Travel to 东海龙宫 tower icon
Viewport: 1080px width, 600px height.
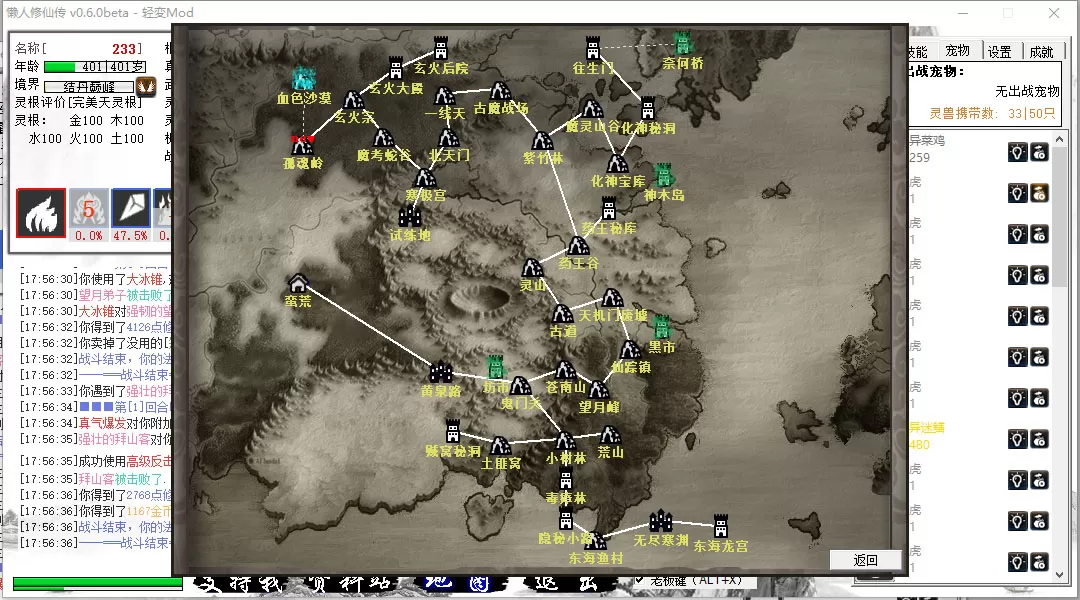pos(720,526)
